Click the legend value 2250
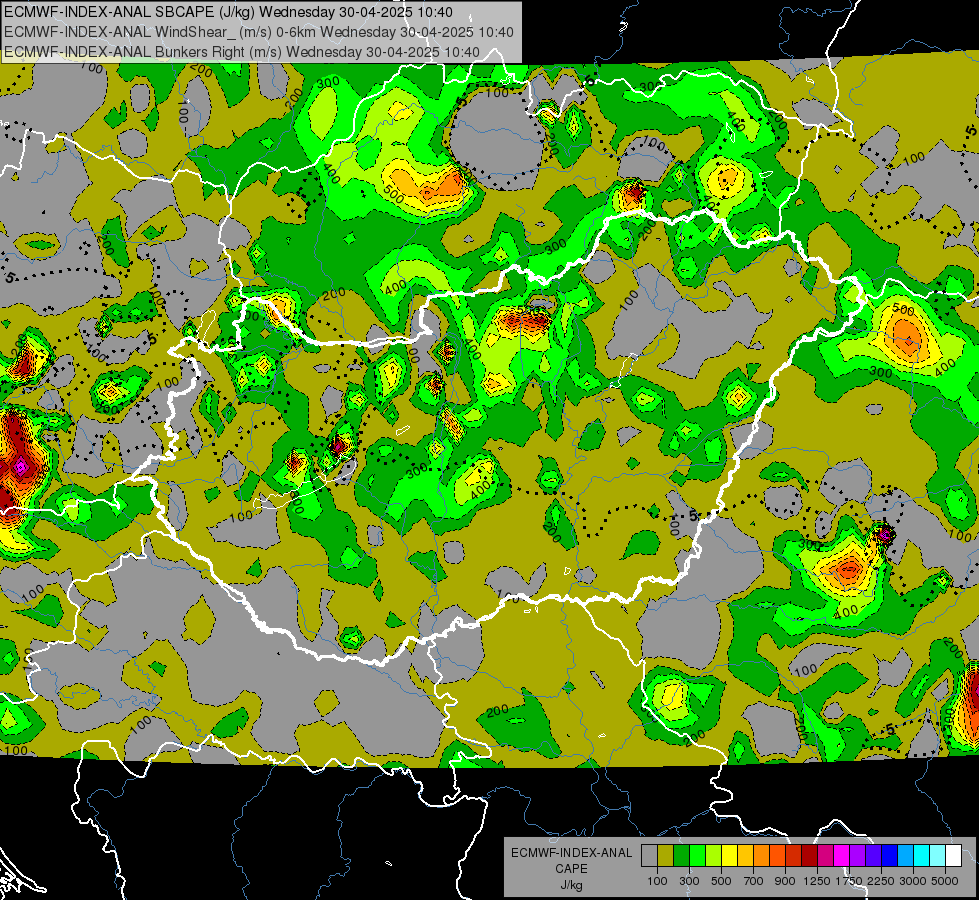Image resolution: width=979 pixels, height=900 pixels. click(x=881, y=881)
